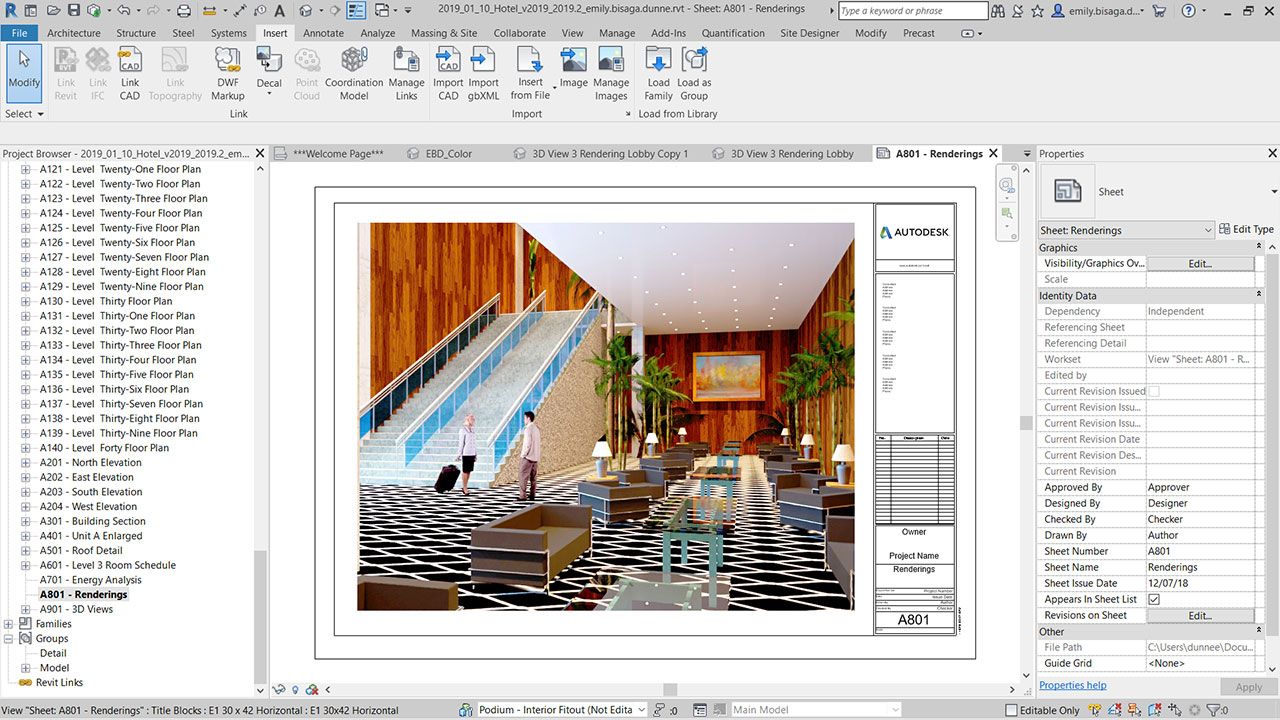Click the Decal tool icon

[269, 61]
